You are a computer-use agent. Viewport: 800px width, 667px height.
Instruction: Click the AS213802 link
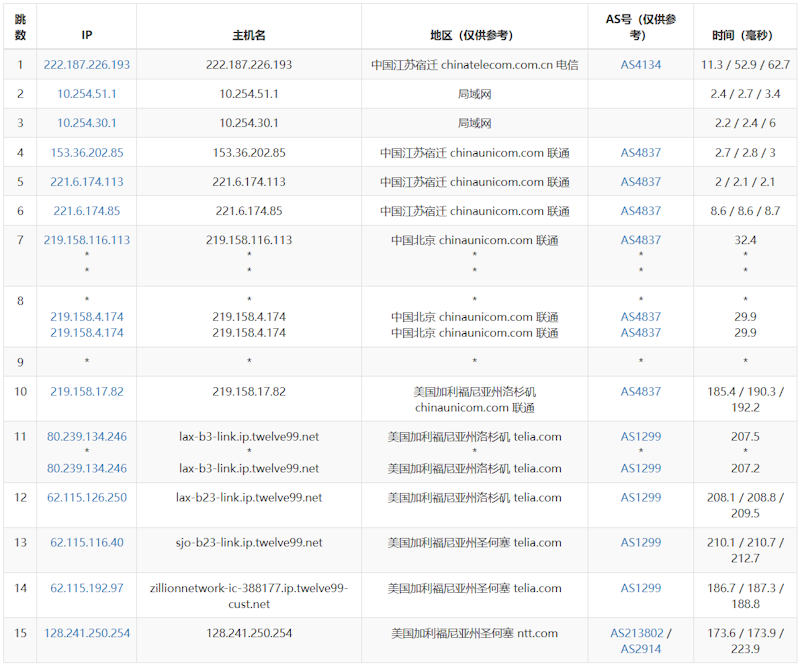(636, 633)
